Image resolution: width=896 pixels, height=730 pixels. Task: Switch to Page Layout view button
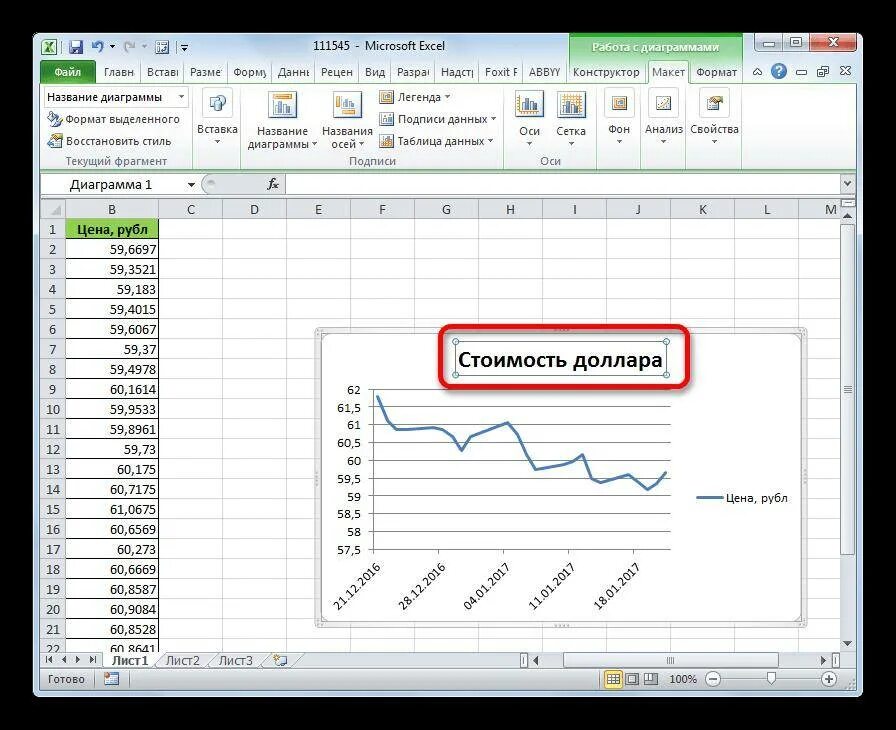click(632, 679)
